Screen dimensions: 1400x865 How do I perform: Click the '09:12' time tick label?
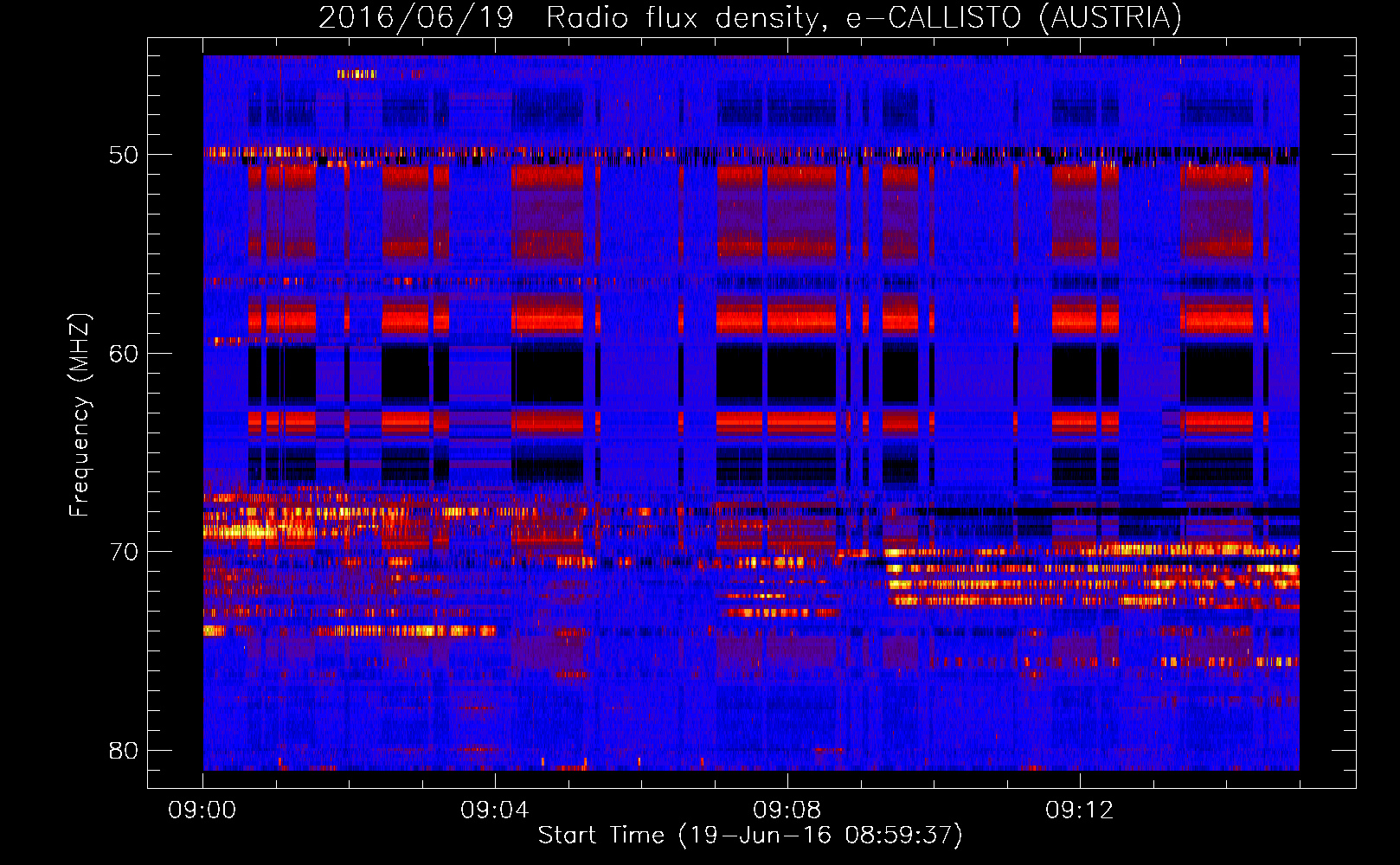[x=1080, y=811]
